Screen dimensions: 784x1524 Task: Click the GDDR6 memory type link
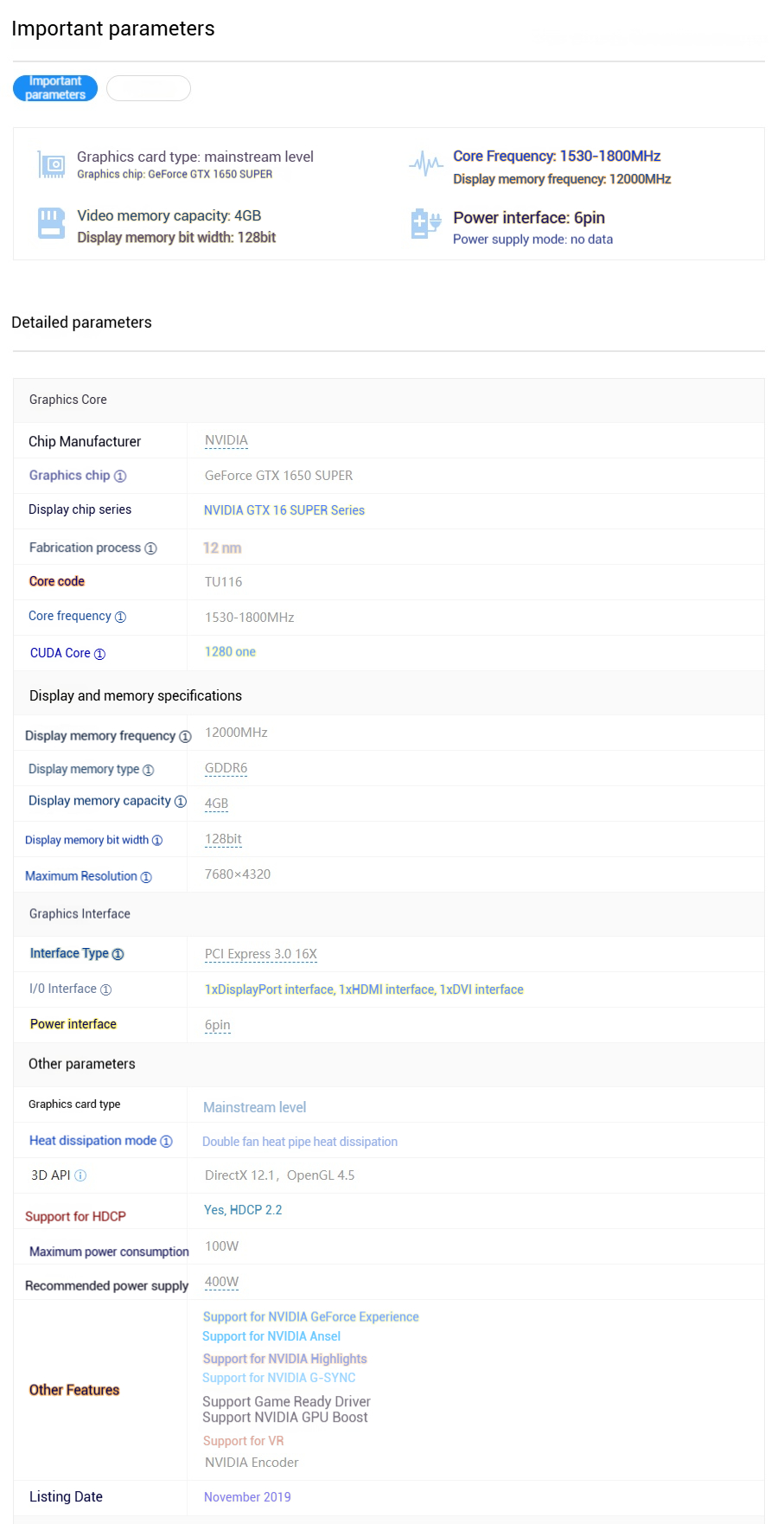tap(226, 768)
